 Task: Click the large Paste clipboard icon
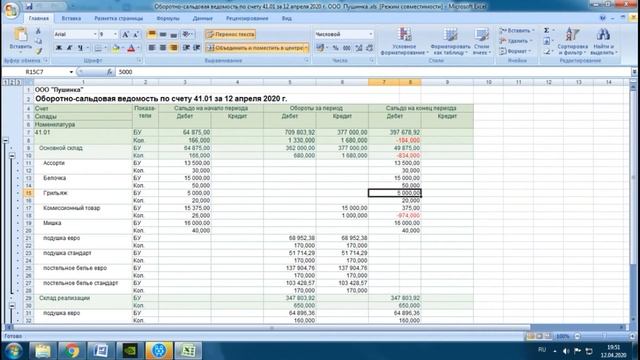click(x=20, y=35)
